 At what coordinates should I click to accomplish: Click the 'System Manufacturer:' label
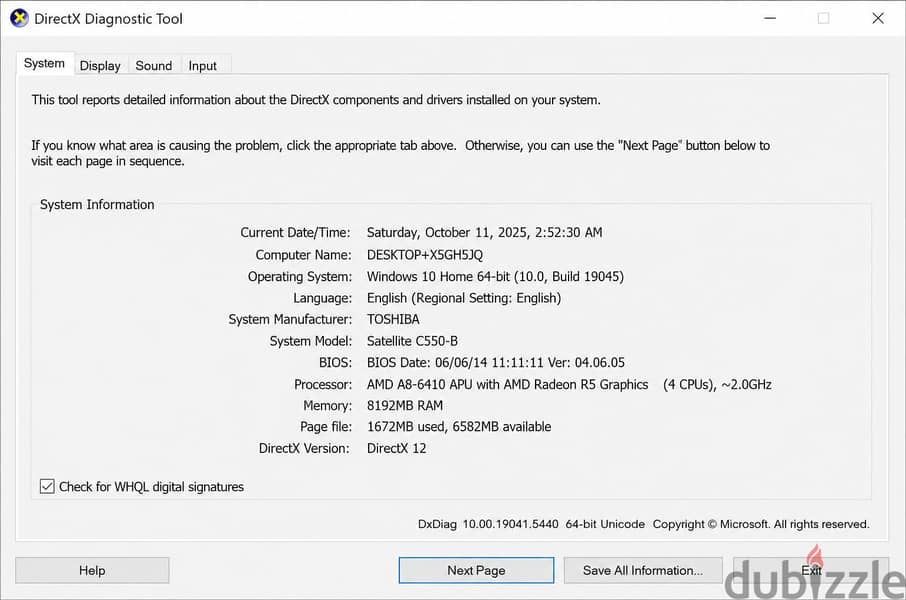pyautogui.click(x=290, y=320)
